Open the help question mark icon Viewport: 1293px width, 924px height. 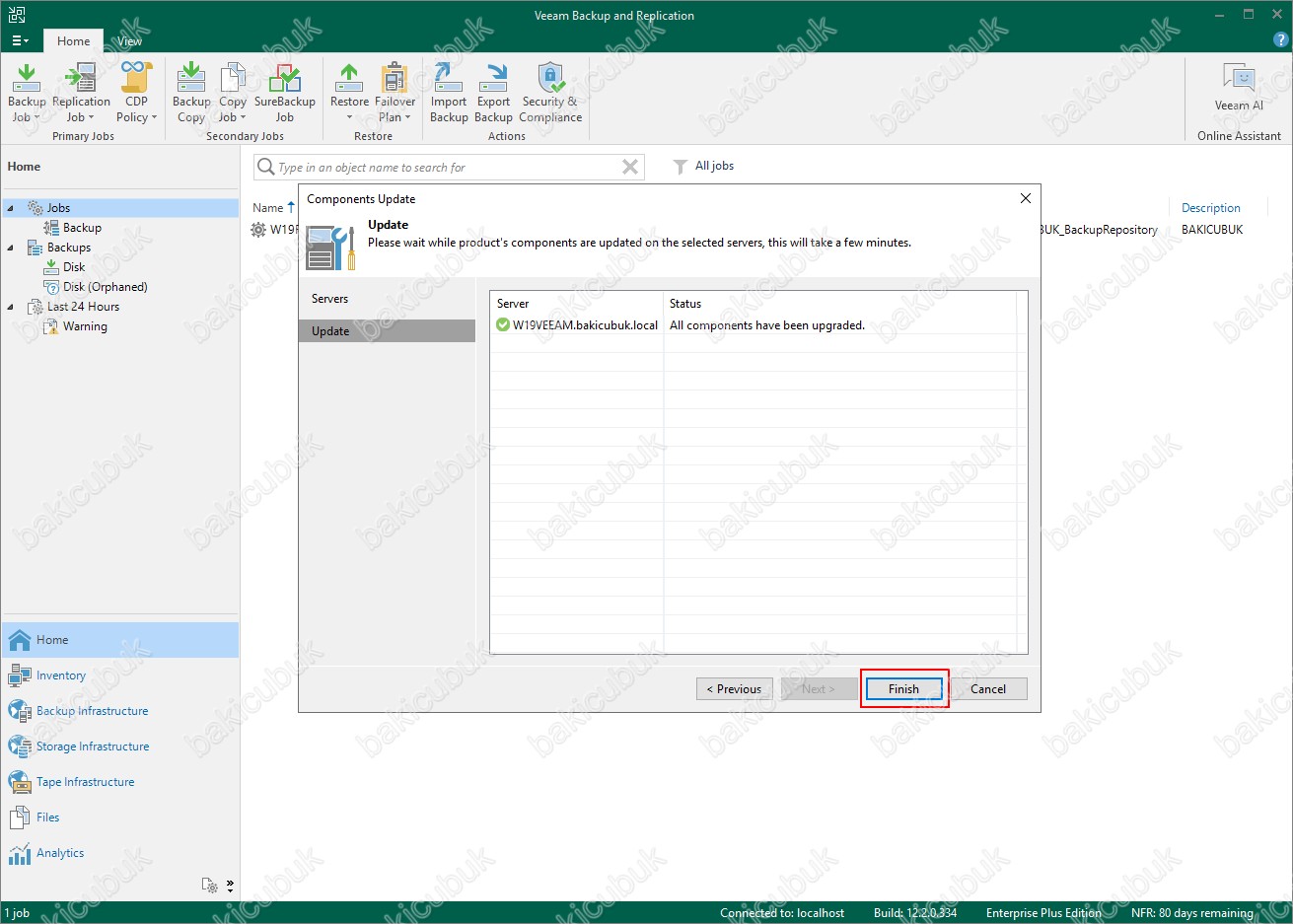tap(1281, 40)
